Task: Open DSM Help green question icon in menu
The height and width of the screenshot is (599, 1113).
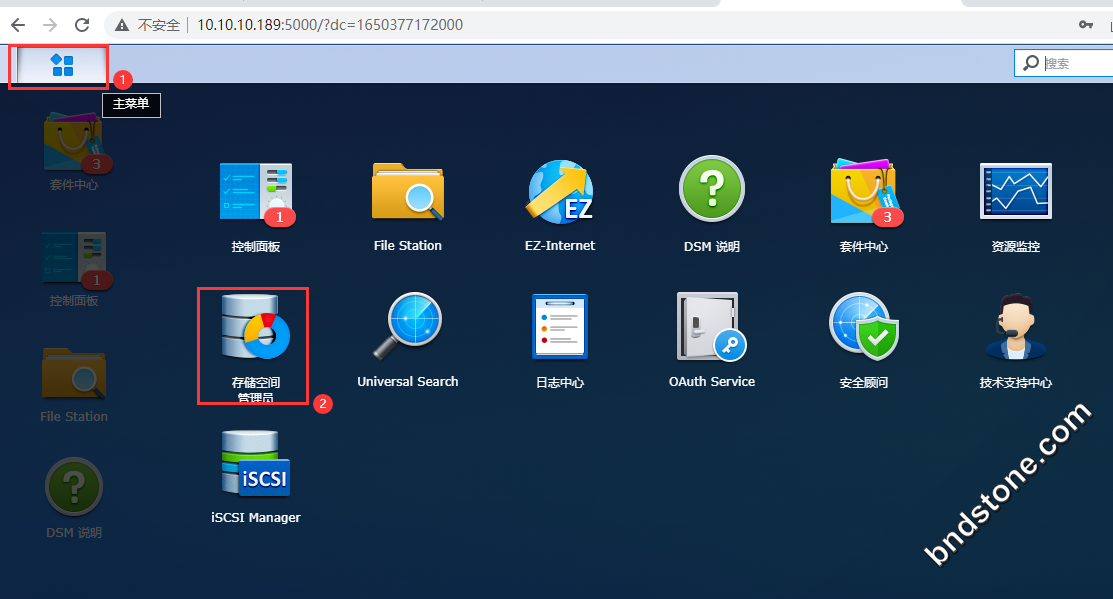Action: pyautogui.click(x=712, y=189)
